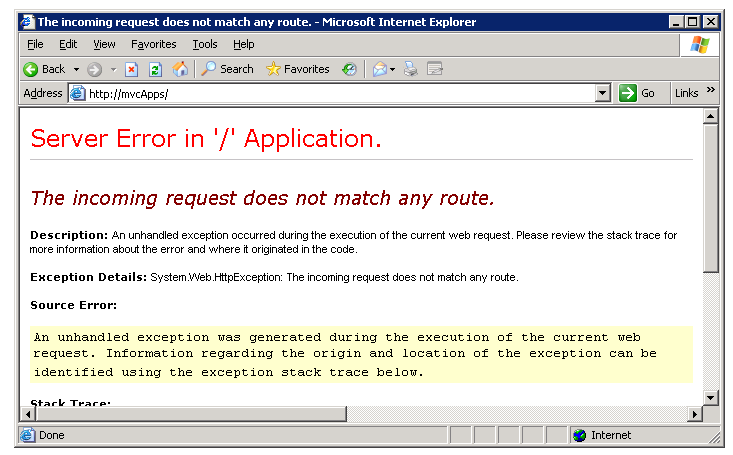The height and width of the screenshot is (455, 733).
Task: Open the Favorites star toolbar button
Action: tap(298, 69)
